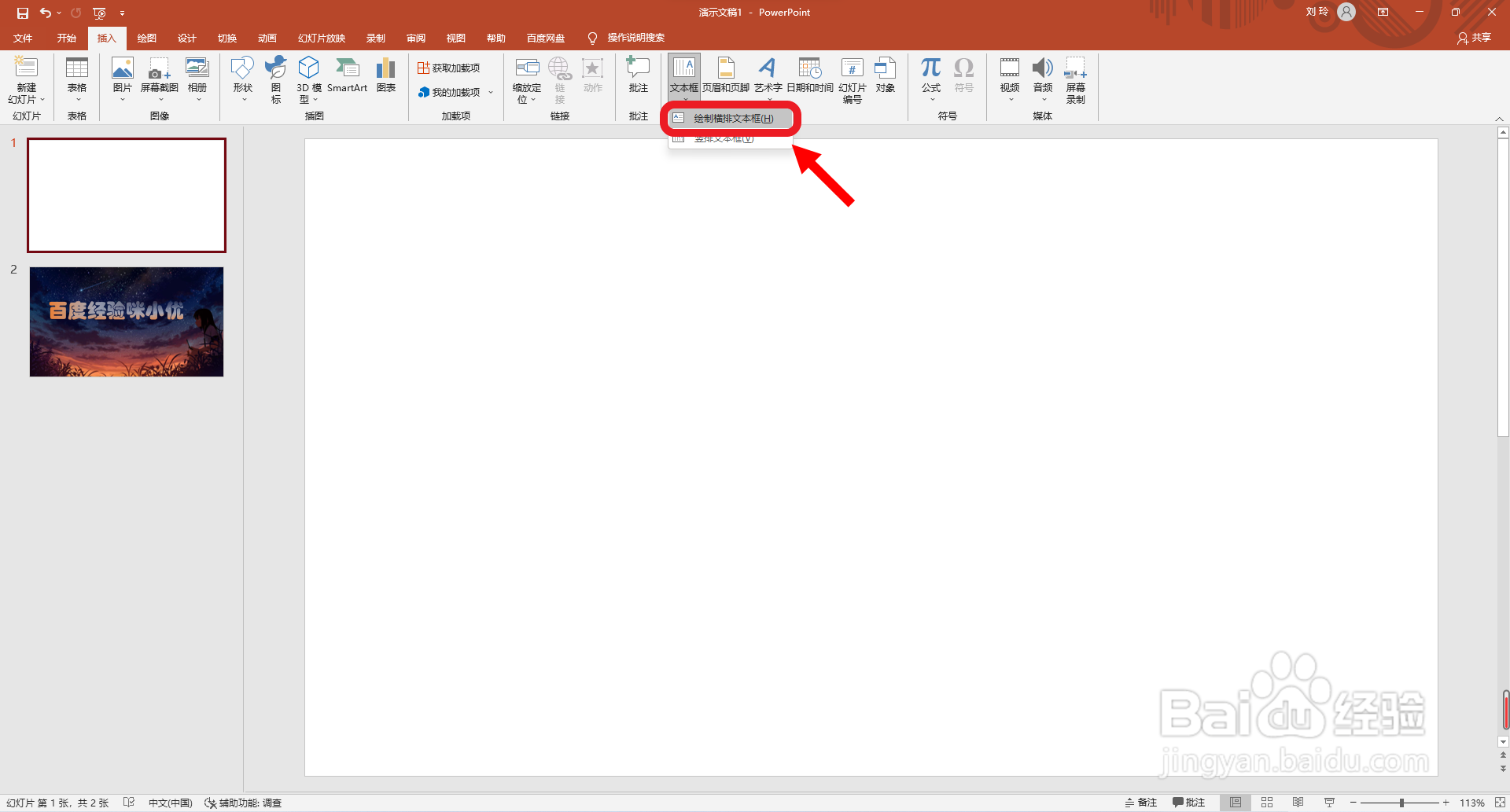This screenshot has height=812, width=1510.
Task: Add a Comment (批注) from ribbon
Action: click(x=638, y=75)
